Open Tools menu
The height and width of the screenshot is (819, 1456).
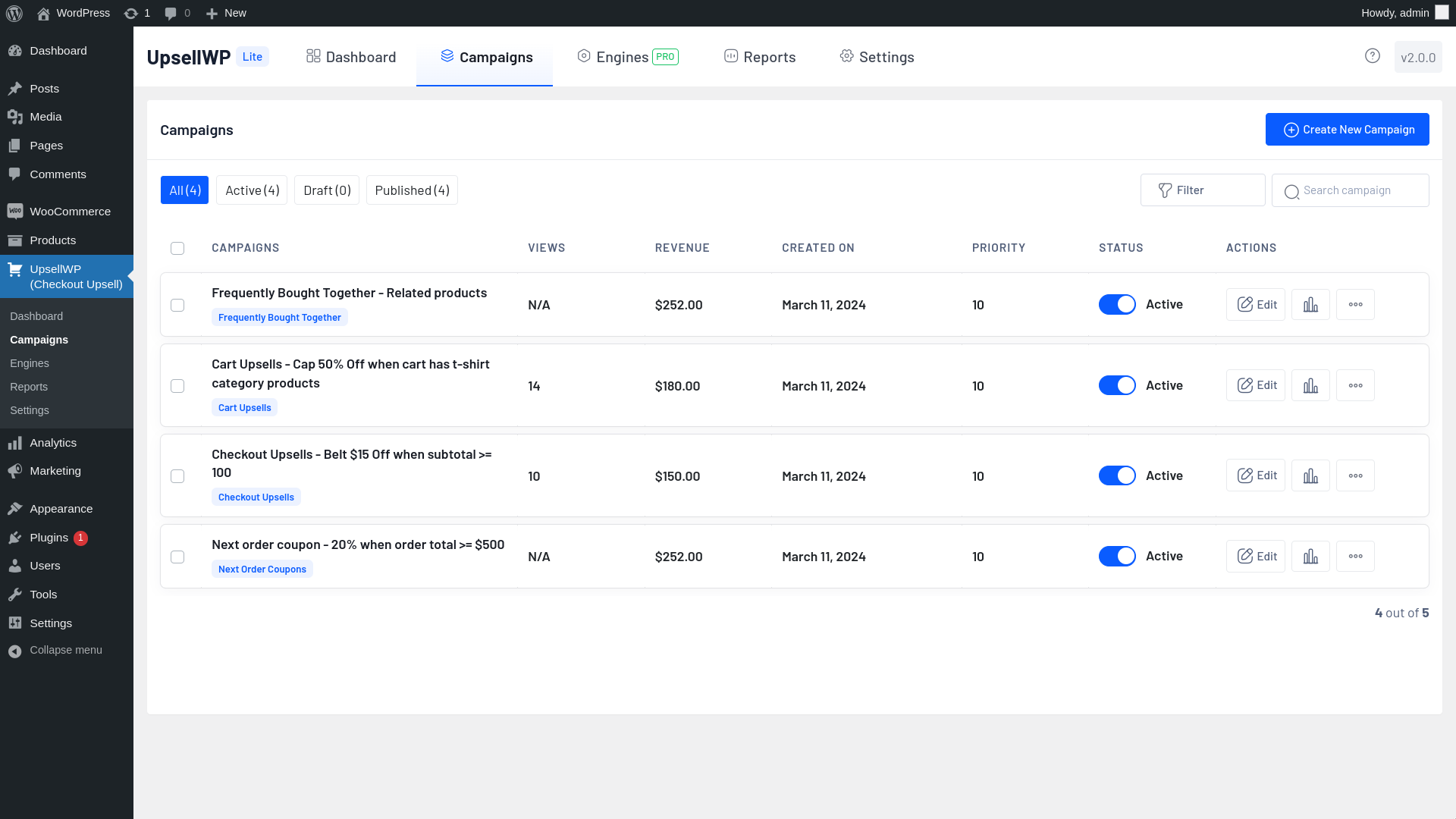tap(67, 595)
